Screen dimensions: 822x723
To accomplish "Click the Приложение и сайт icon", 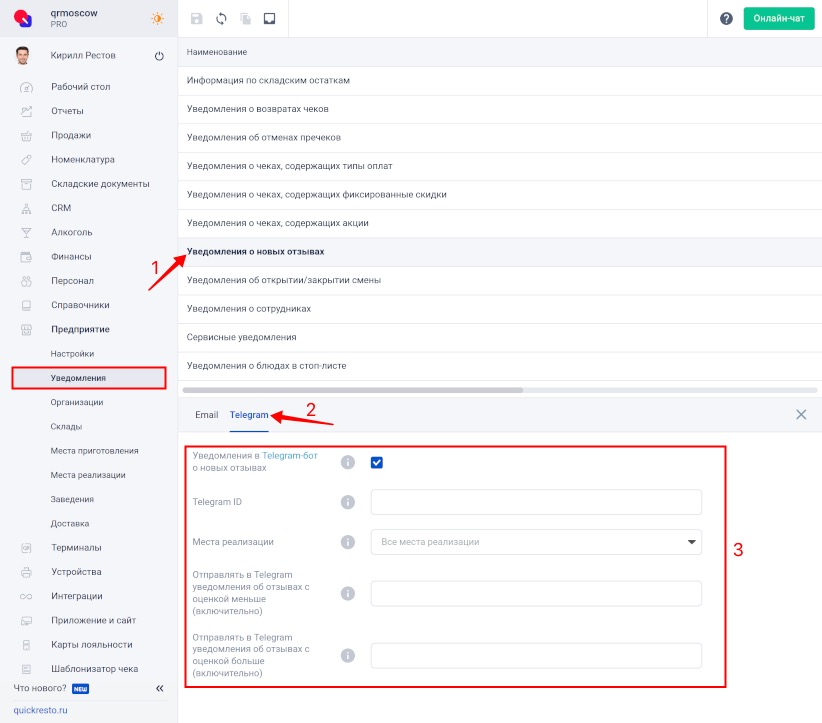I will click(x=26, y=621).
